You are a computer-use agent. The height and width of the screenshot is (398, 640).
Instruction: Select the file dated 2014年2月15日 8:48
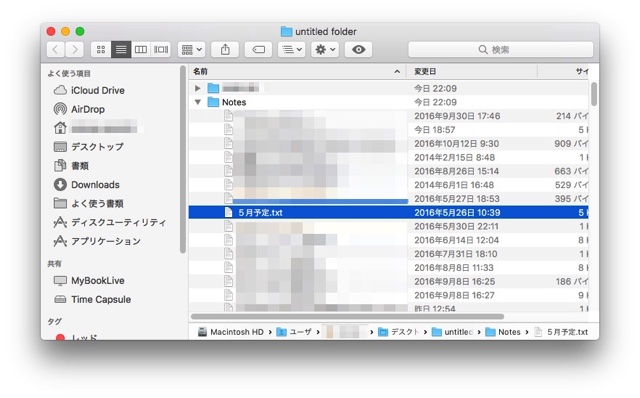pos(389,157)
